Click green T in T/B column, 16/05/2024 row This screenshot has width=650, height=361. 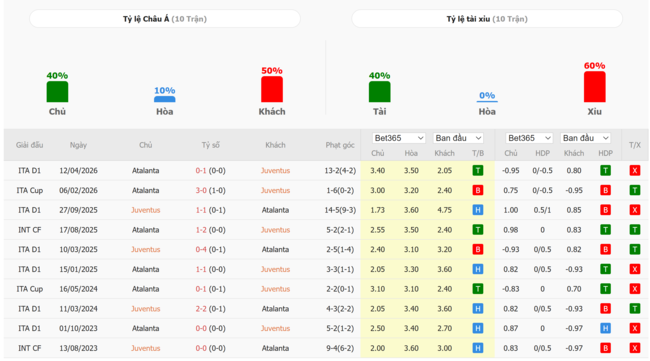pyautogui.click(x=478, y=288)
